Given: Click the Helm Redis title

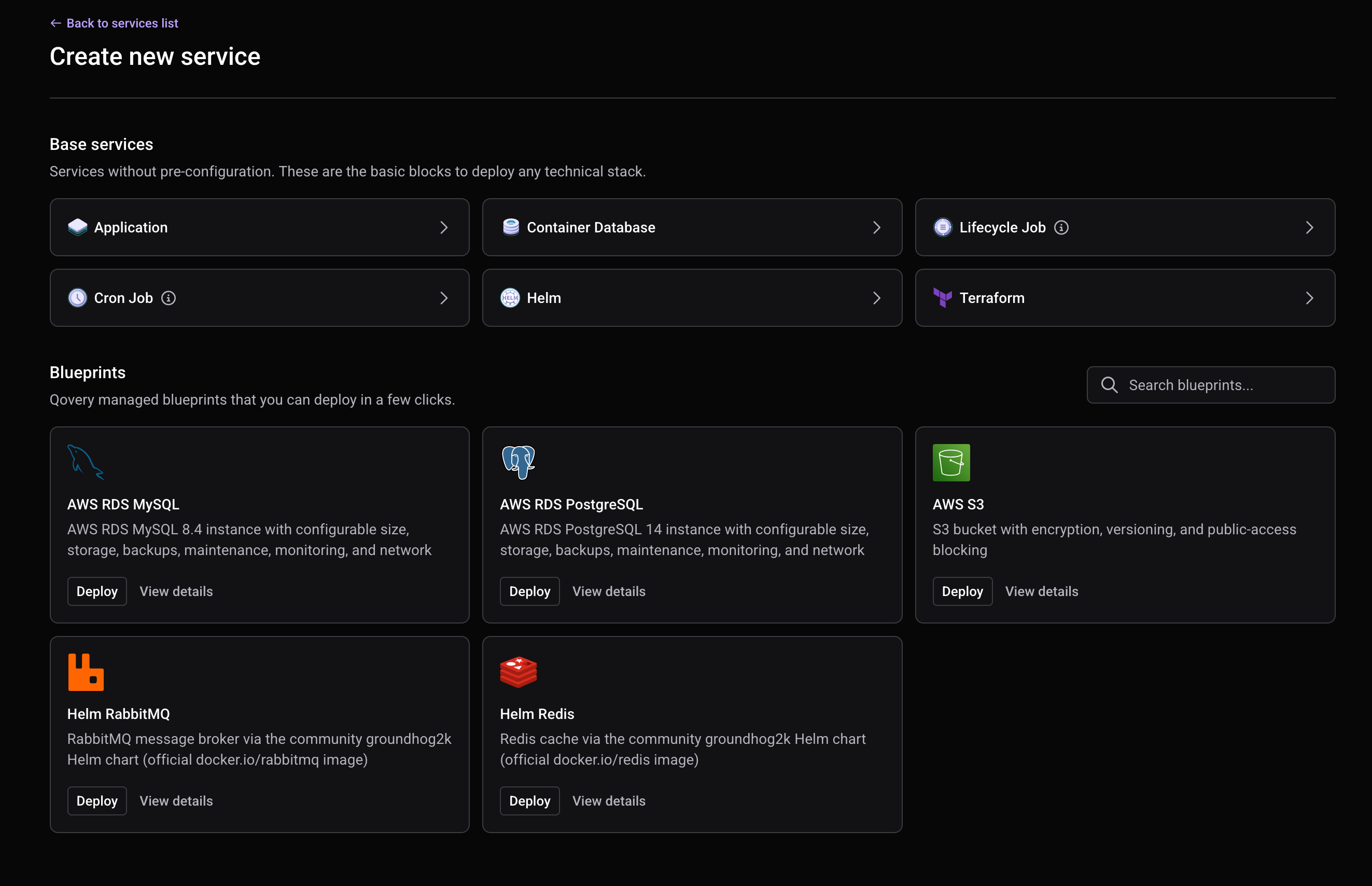Looking at the screenshot, I should pos(537,714).
